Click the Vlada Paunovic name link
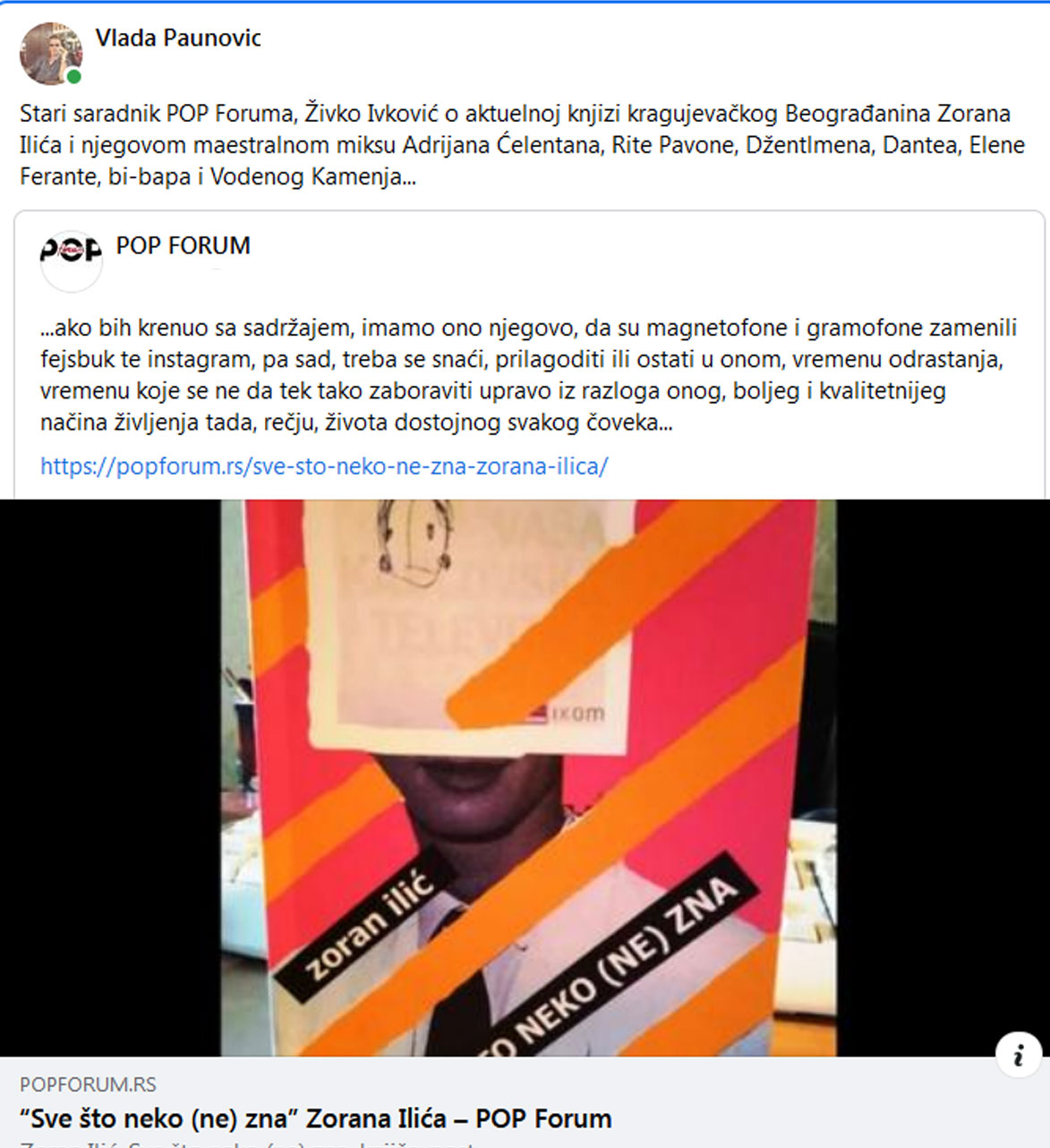 click(177, 38)
